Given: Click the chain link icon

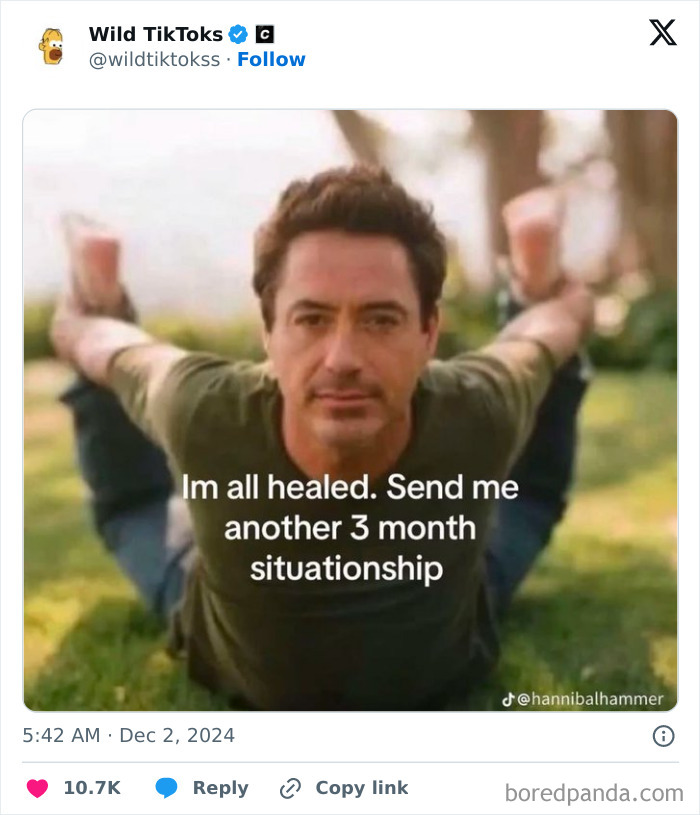Looking at the screenshot, I should coord(290,788).
